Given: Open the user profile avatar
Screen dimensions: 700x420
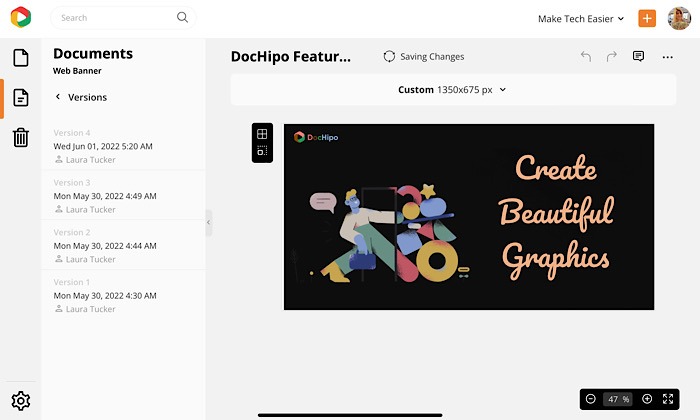Looking at the screenshot, I should coord(679,18).
